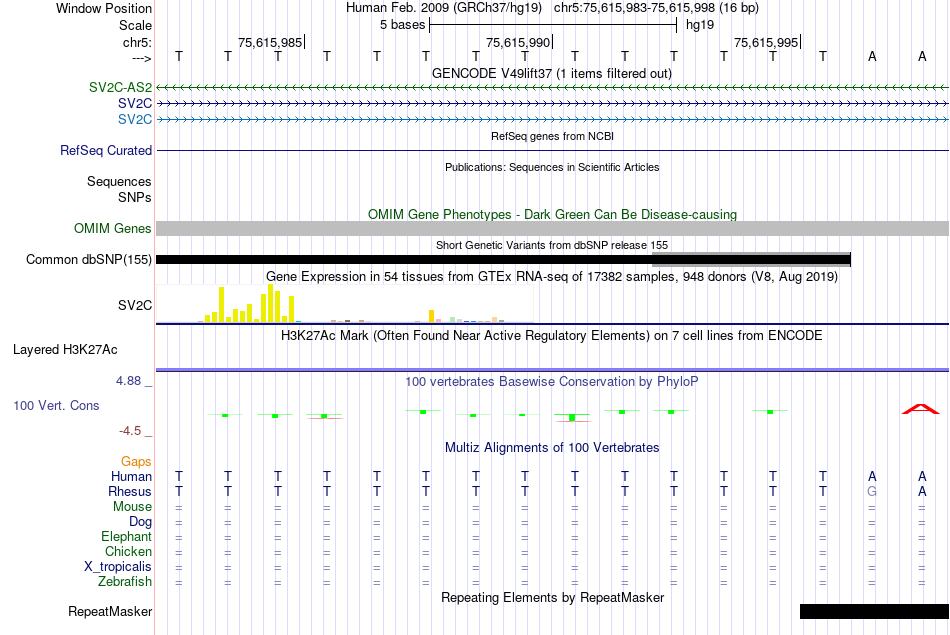Click the OMIM Gene Phenotypes track title
Viewport: 950px width, 635px height.
tap(552, 214)
